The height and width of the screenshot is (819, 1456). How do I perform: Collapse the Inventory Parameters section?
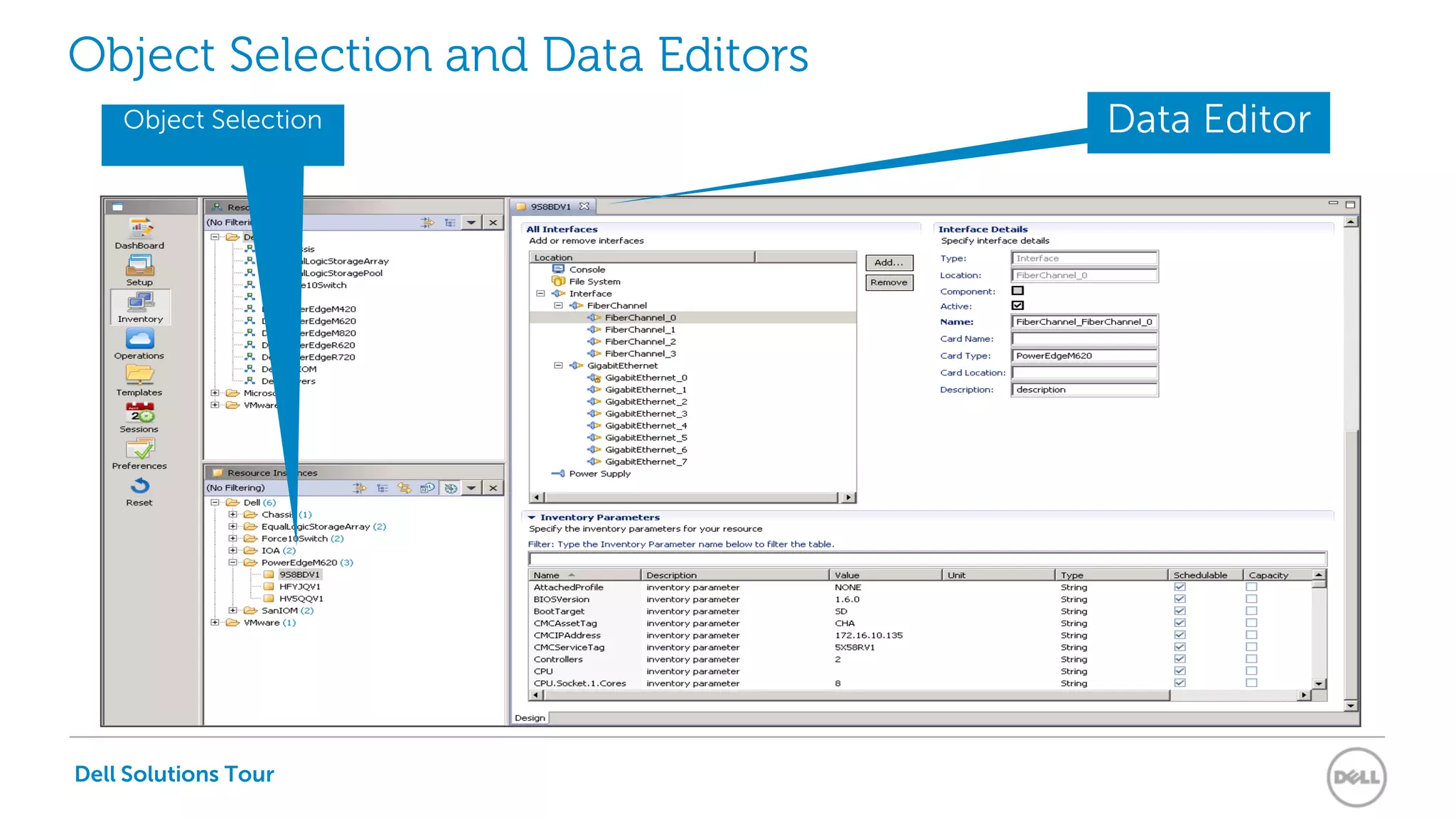tap(531, 518)
